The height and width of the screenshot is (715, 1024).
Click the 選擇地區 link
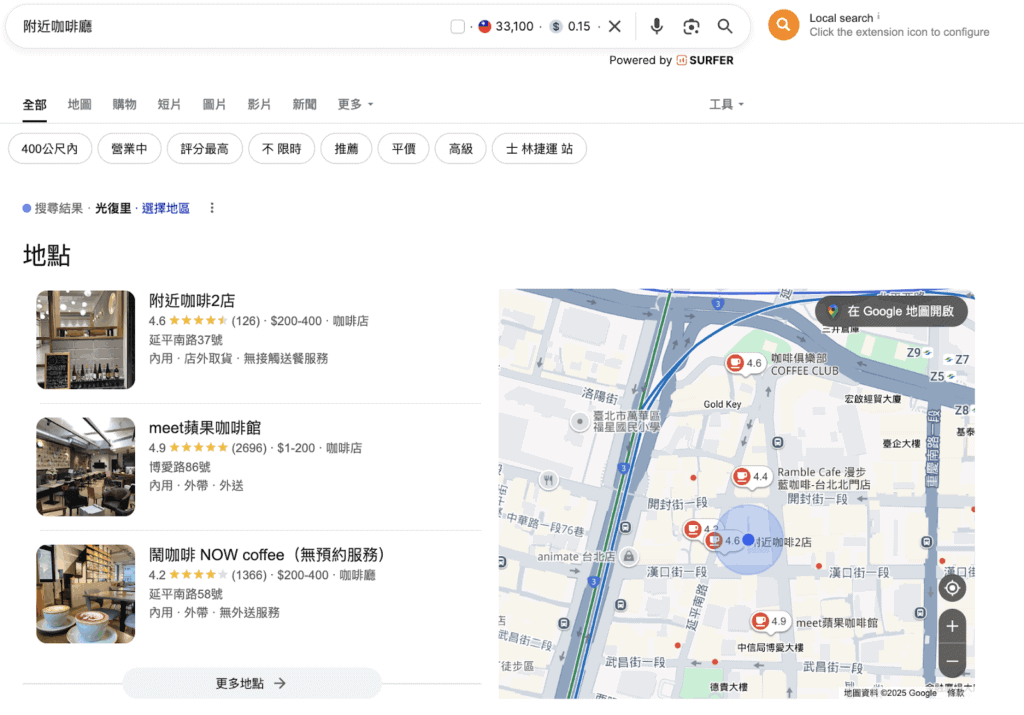click(166, 208)
